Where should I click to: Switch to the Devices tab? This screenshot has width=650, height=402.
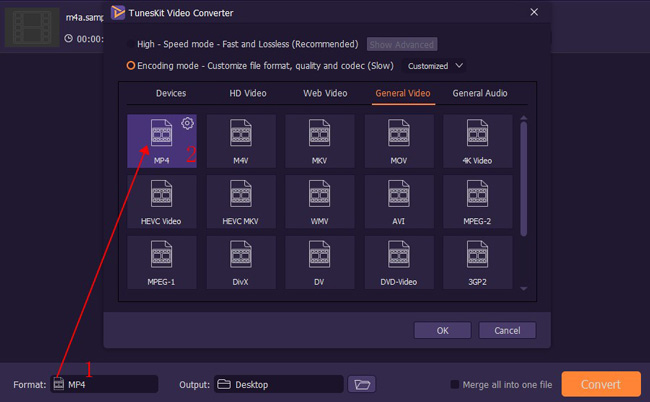click(171, 93)
